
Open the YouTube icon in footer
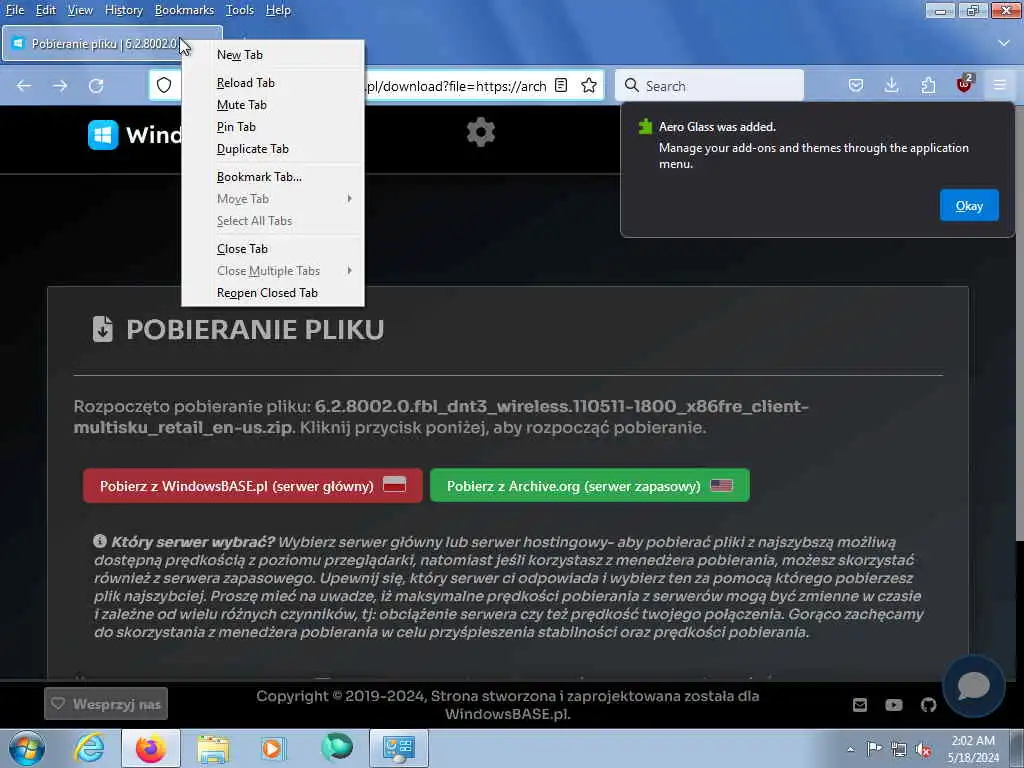coord(894,705)
